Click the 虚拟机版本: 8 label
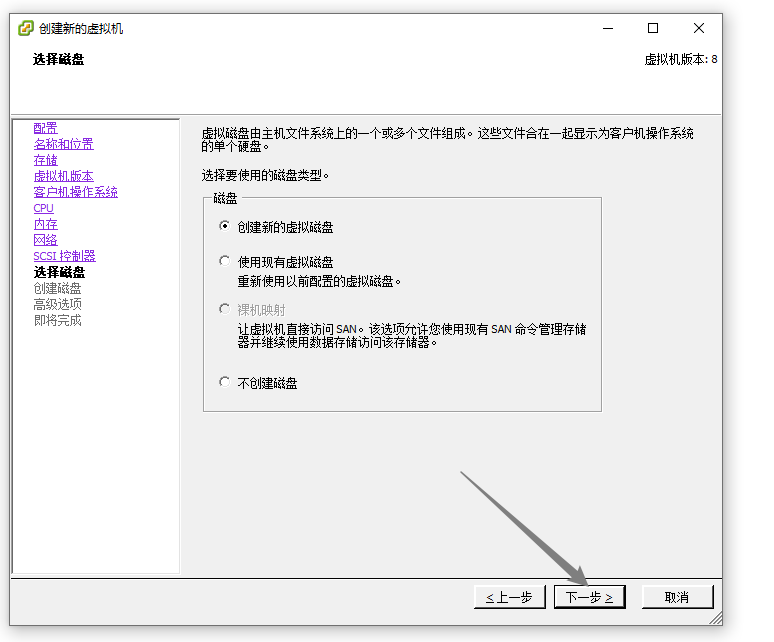 [681, 60]
